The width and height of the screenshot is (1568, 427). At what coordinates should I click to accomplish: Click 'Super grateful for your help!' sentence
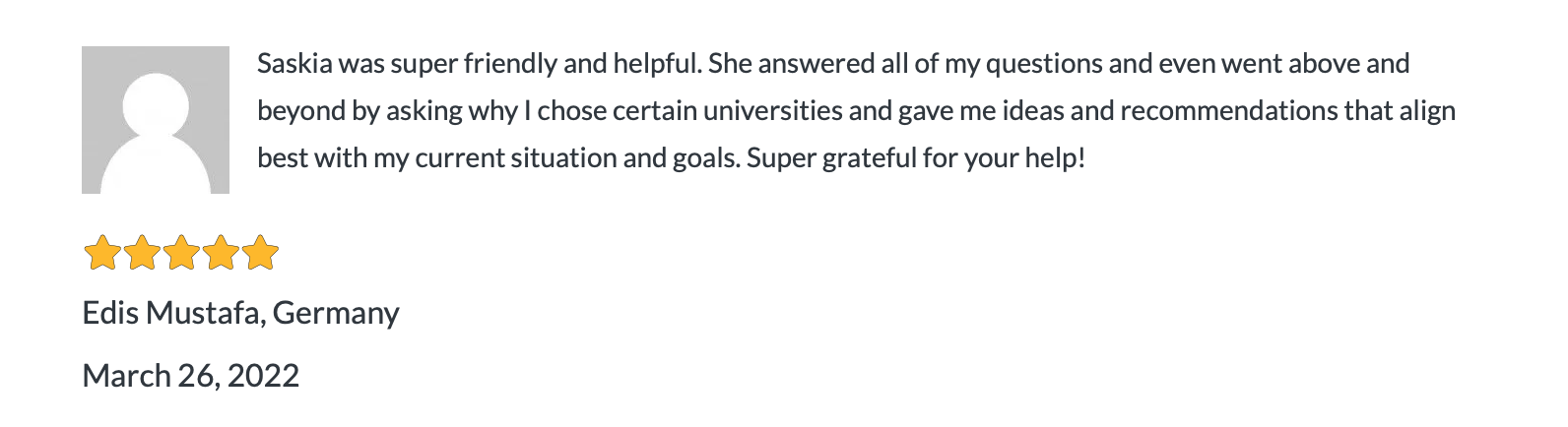[x=916, y=158]
